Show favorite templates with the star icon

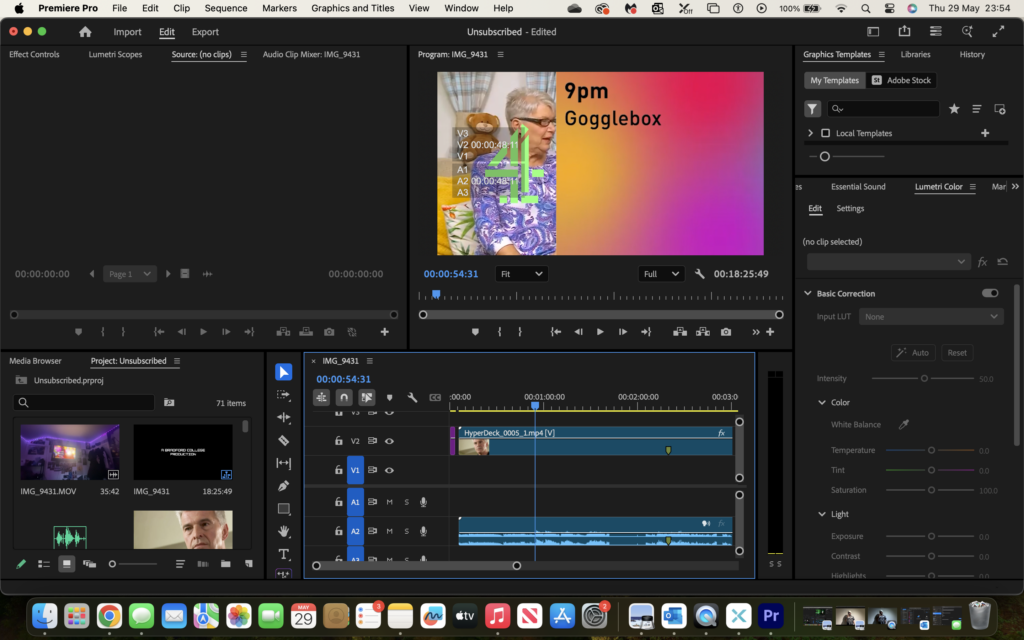(x=954, y=109)
